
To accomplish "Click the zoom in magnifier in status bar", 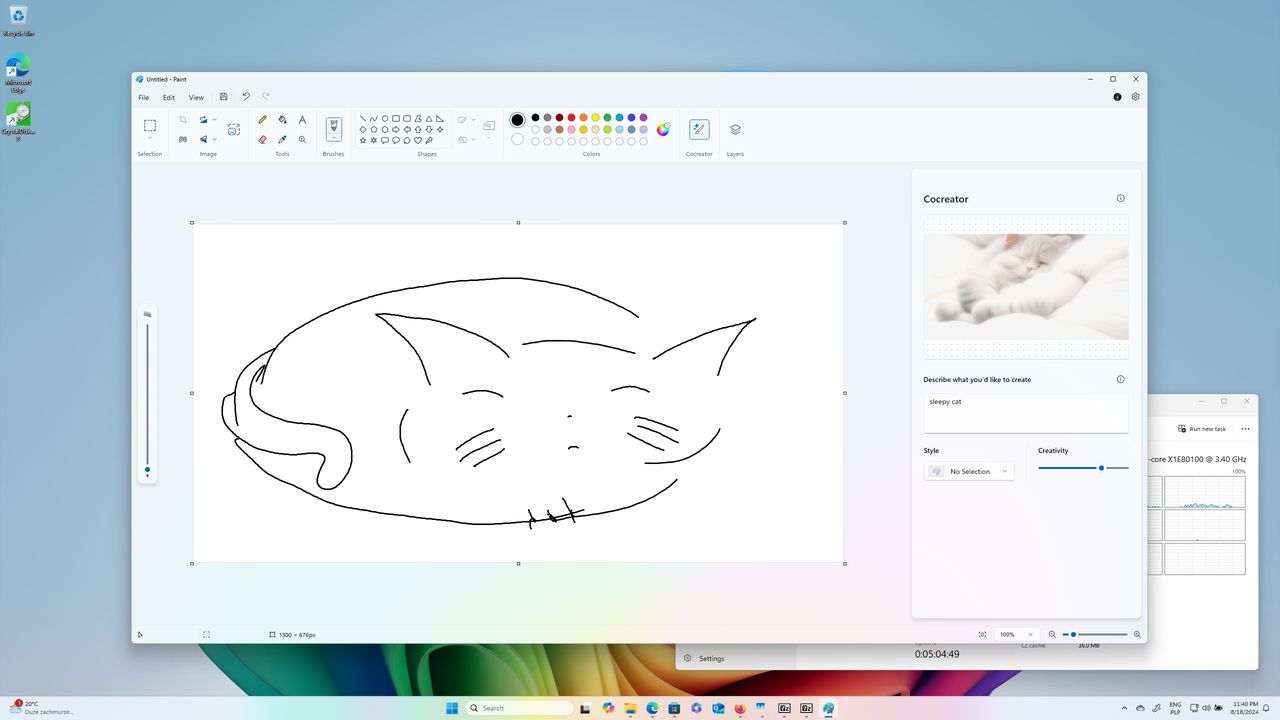I will pos(1137,634).
